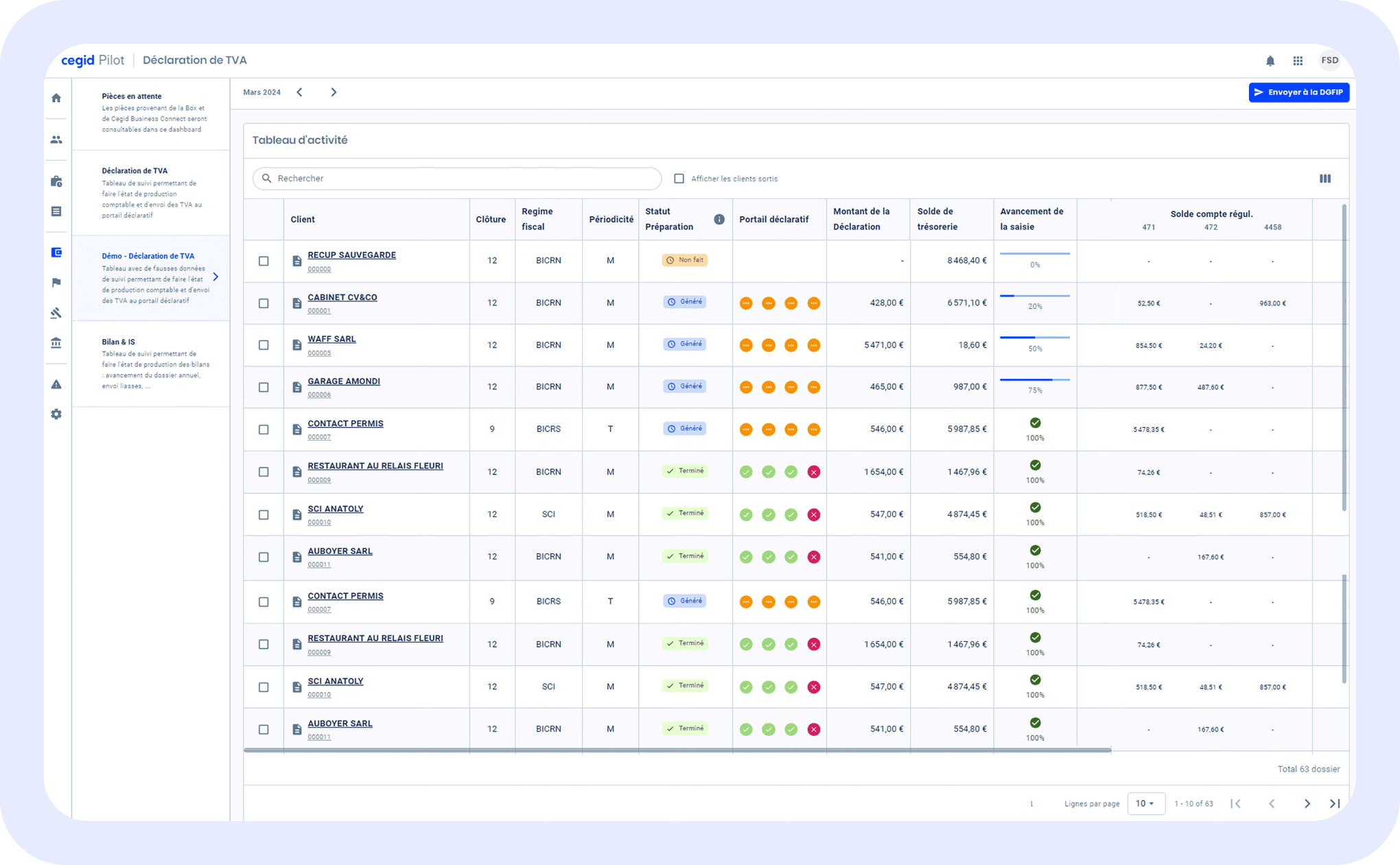Click Envoyer à la DGFIP button

[x=1298, y=93]
